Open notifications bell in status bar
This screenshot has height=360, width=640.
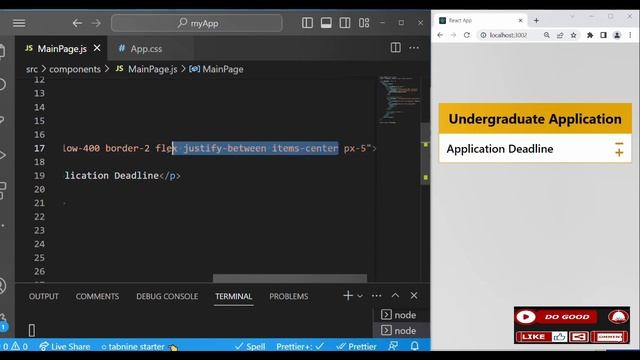(x=415, y=346)
